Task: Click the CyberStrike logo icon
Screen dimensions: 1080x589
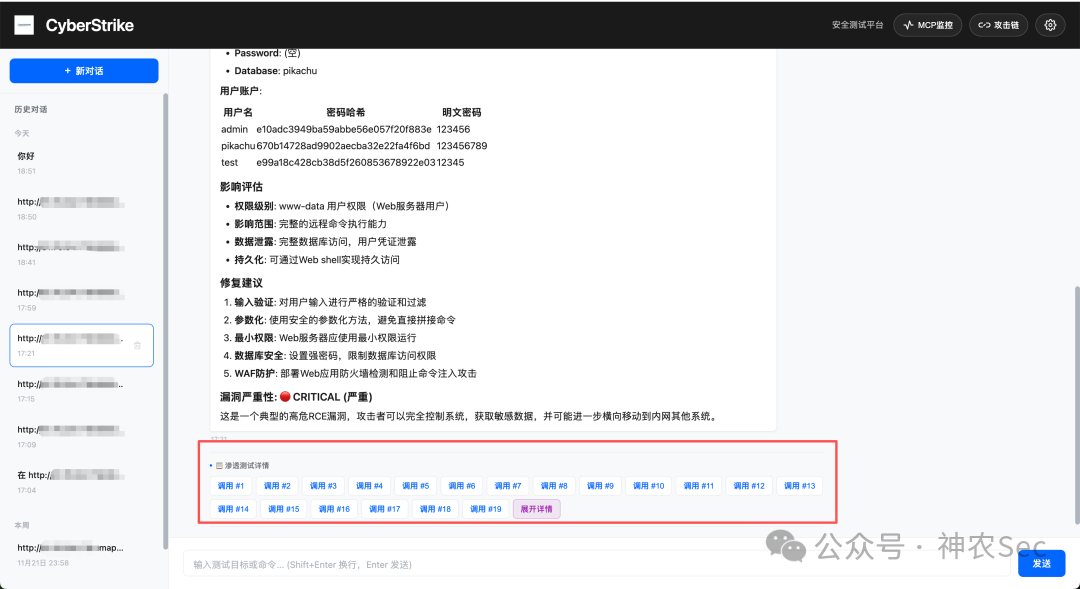Action: tap(24, 25)
